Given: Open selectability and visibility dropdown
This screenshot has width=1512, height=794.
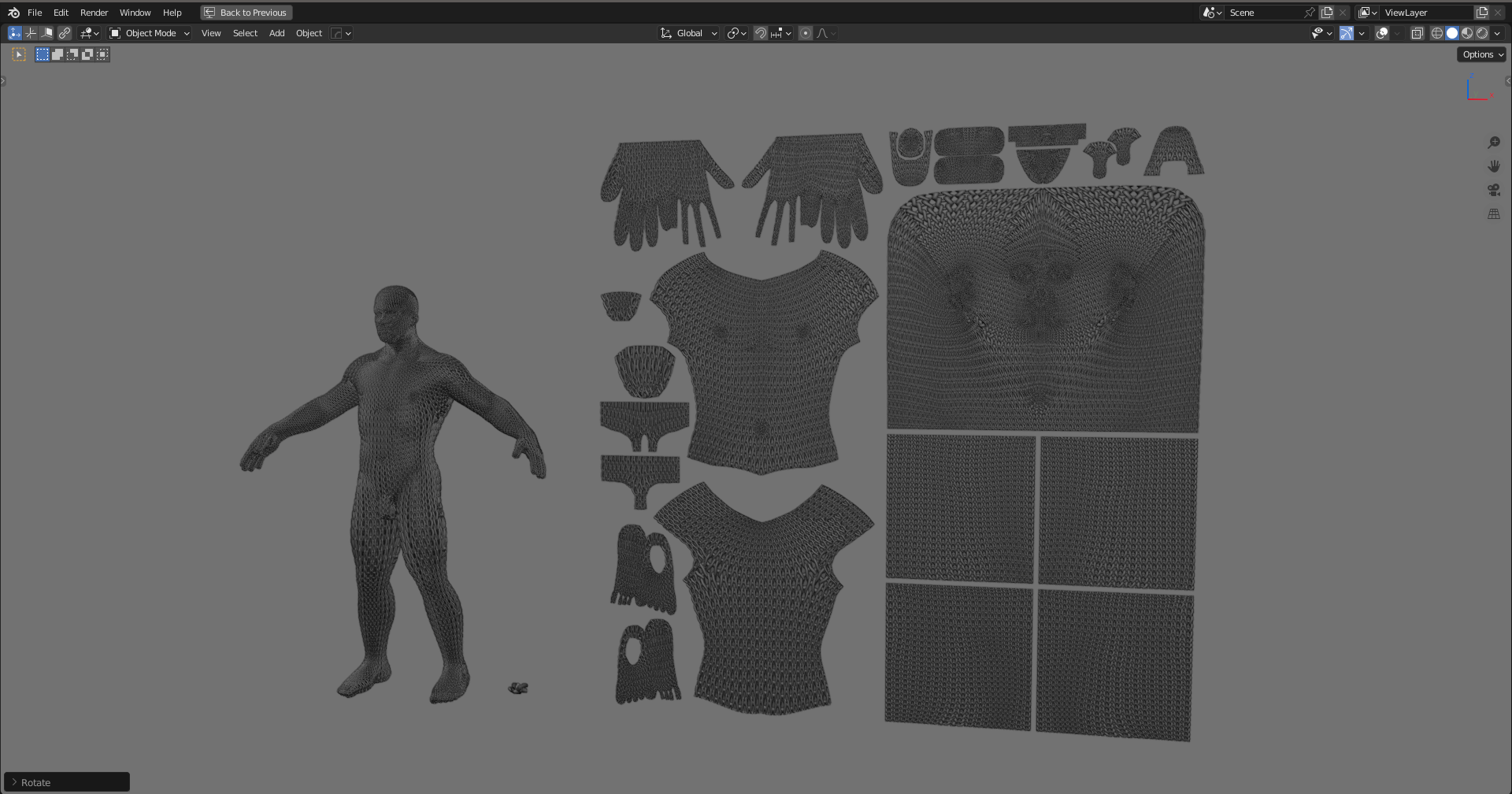Looking at the screenshot, I should [1321, 33].
